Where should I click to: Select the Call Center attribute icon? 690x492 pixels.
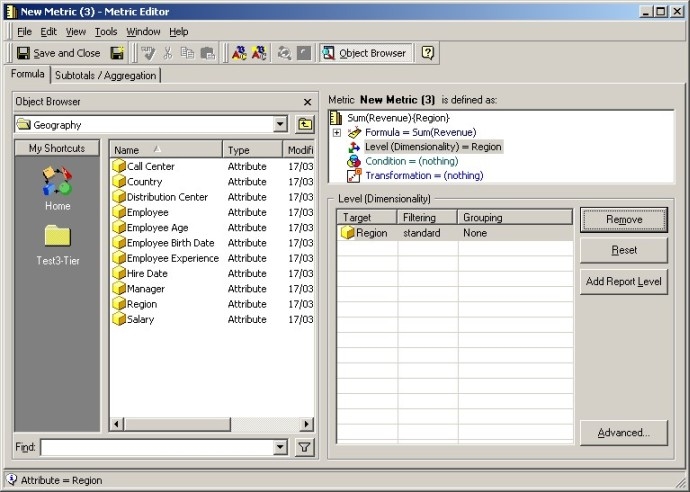(119, 166)
